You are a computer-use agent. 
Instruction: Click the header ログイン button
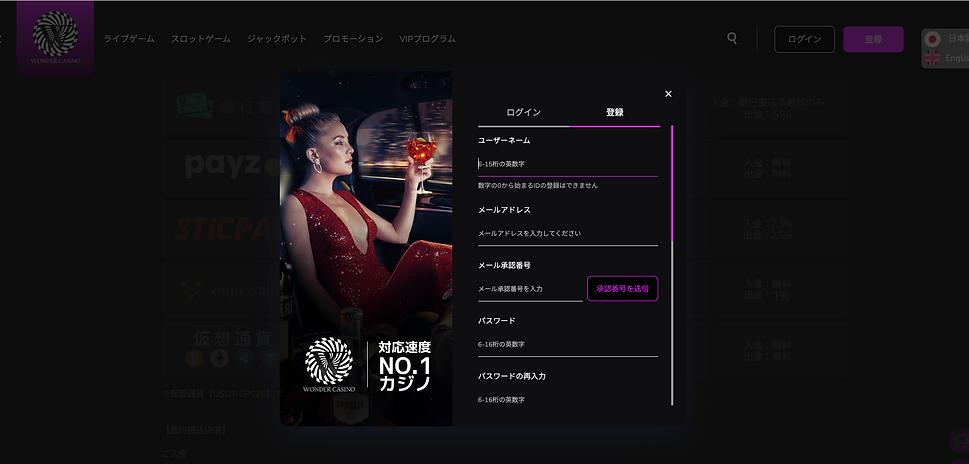805,39
